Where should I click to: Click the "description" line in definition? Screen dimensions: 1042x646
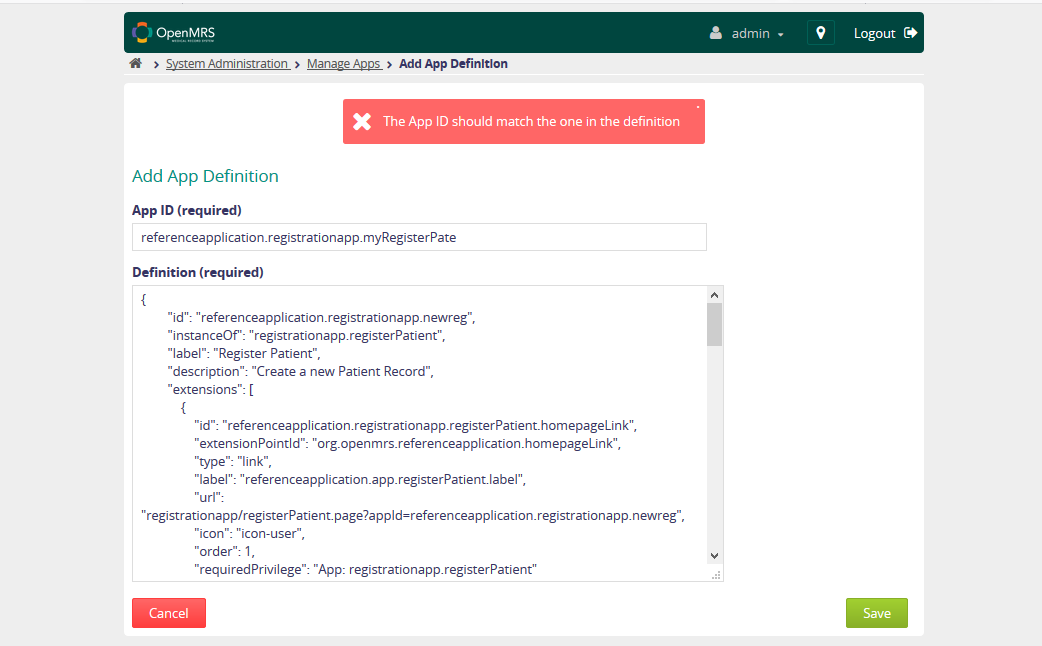pyautogui.click(x=300, y=372)
